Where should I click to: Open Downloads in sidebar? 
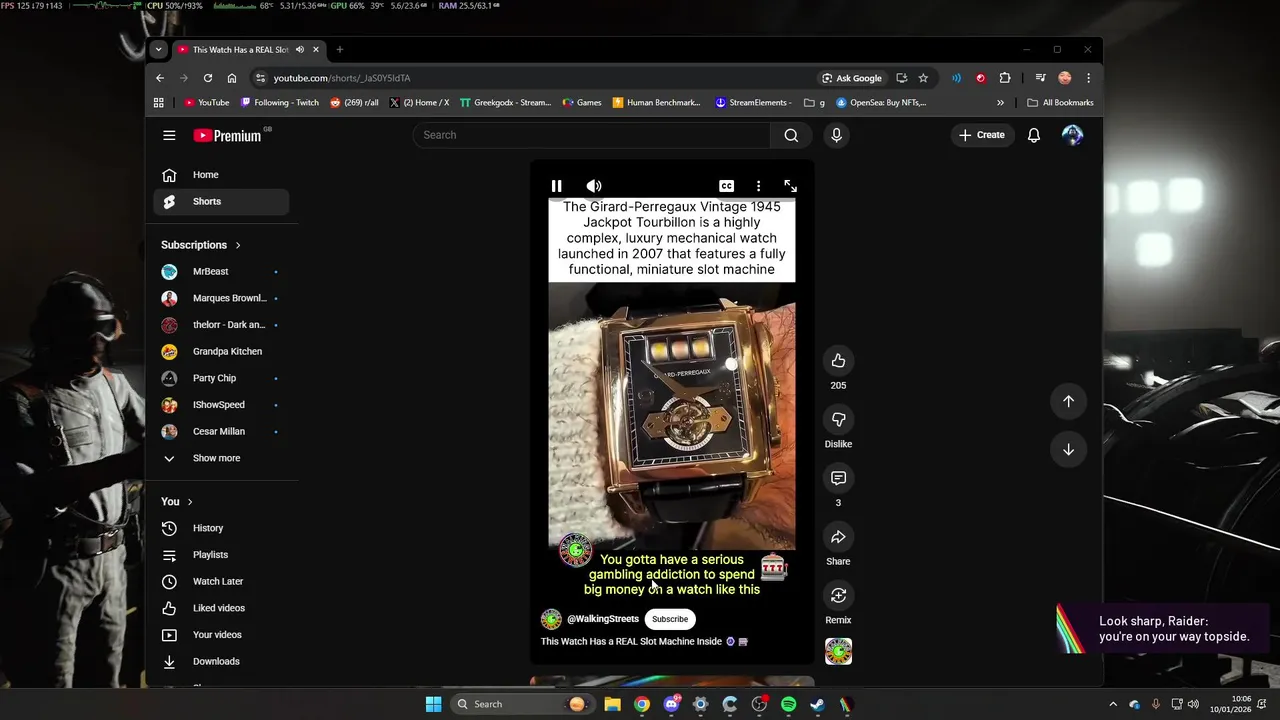pos(221,661)
